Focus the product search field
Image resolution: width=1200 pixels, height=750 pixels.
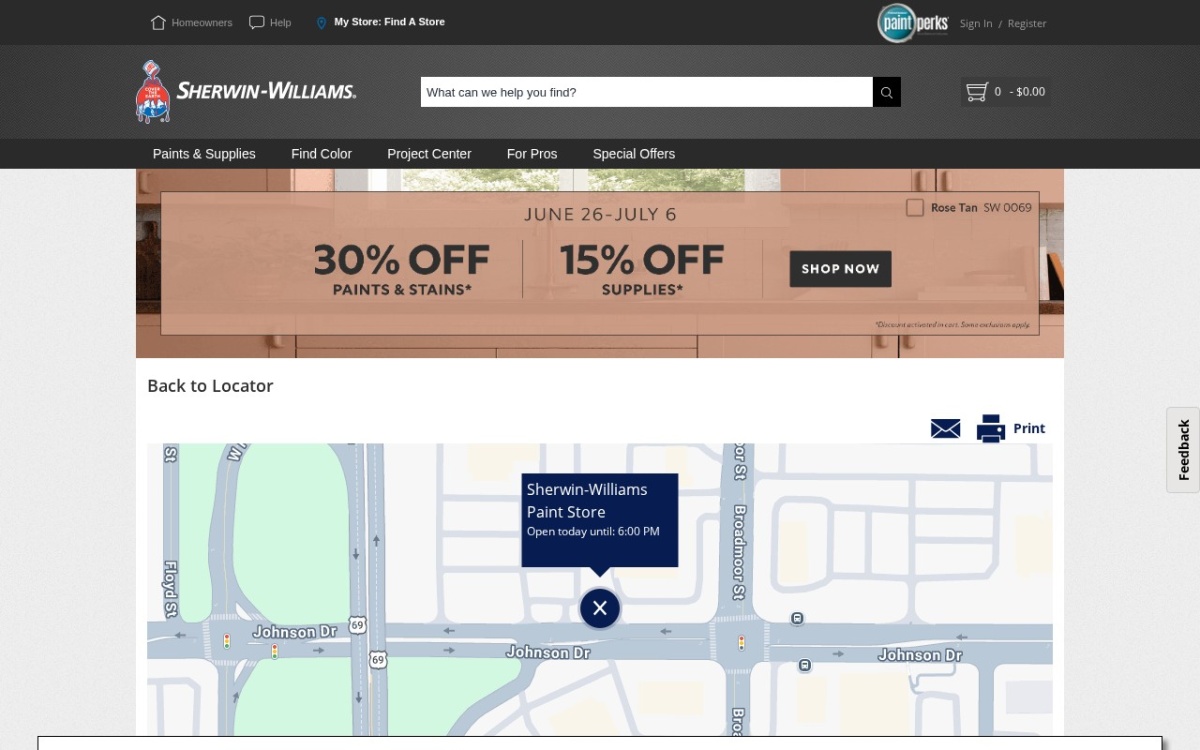(x=647, y=92)
